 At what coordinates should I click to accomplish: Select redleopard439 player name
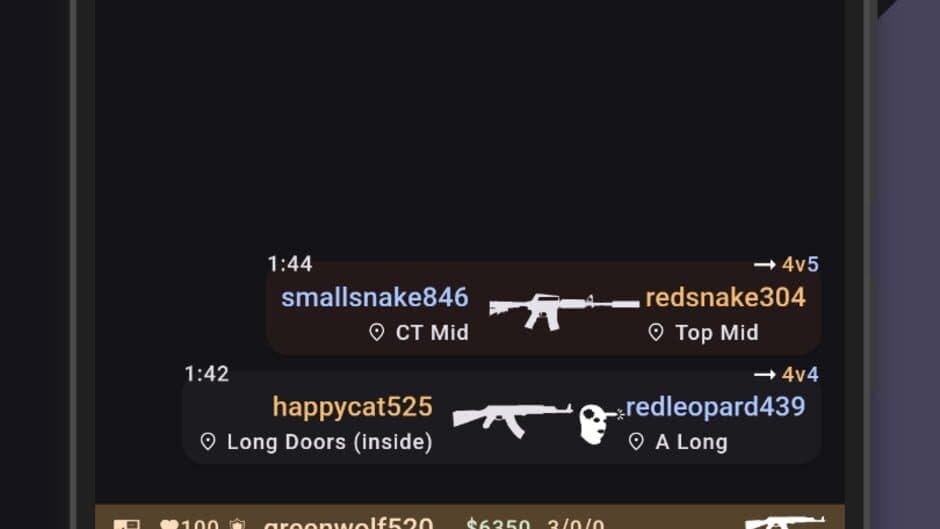[715, 407]
